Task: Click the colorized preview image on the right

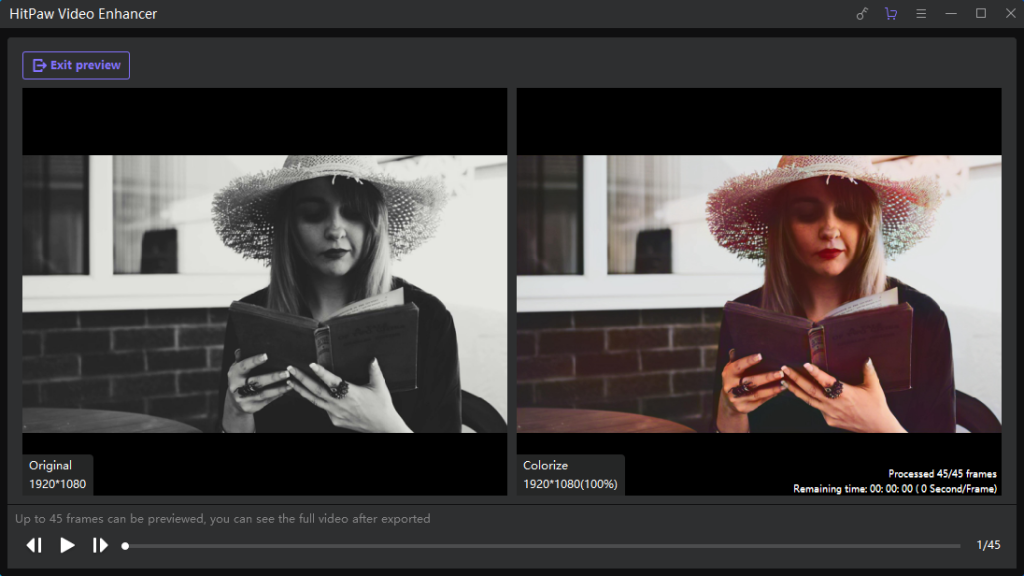Action: point(758,293)
